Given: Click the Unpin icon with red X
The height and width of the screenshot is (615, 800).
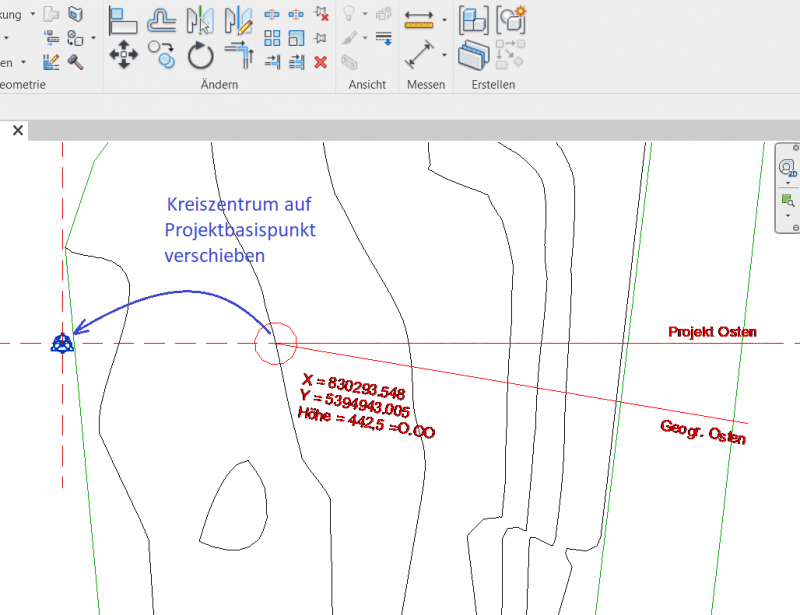Looking at the screenshot, I should [320, 14].
